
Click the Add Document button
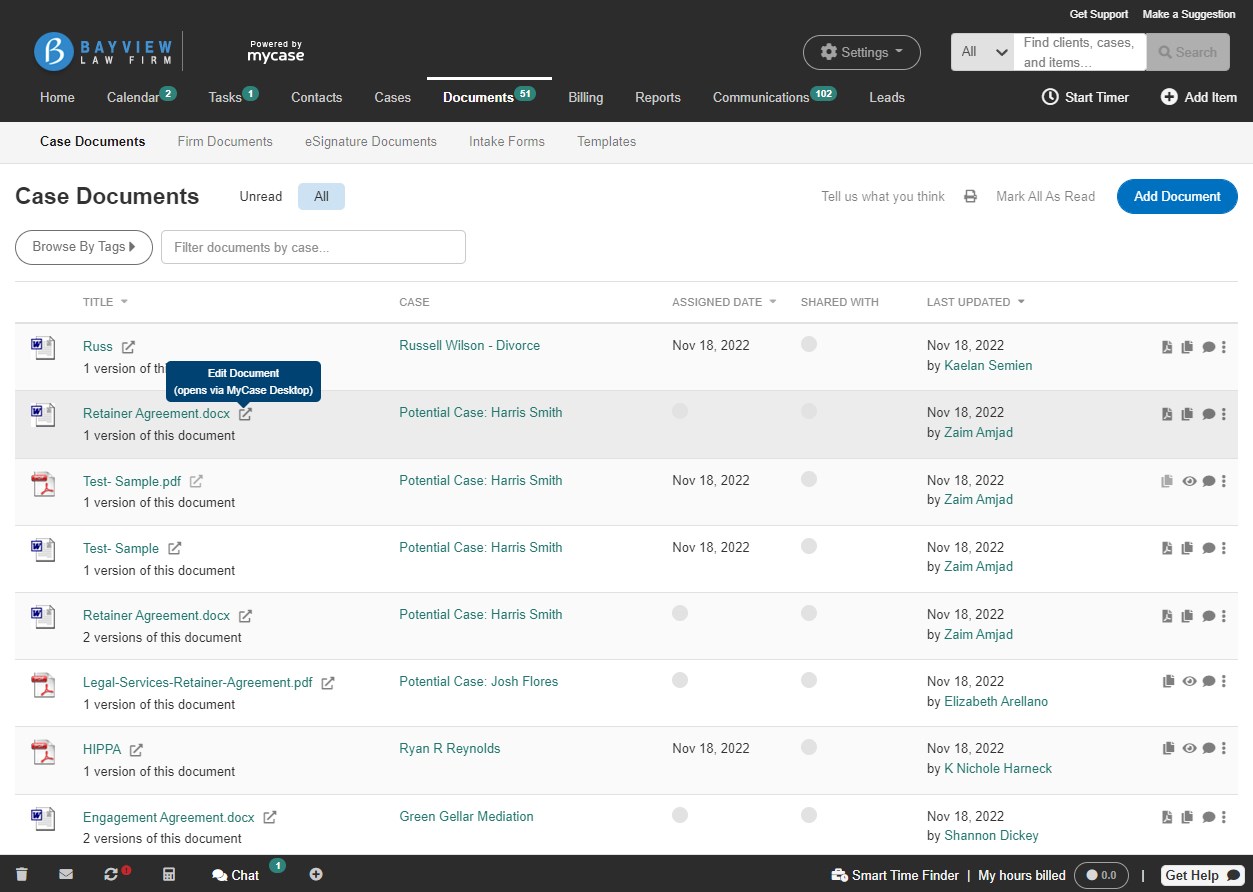coord(1176,196)
